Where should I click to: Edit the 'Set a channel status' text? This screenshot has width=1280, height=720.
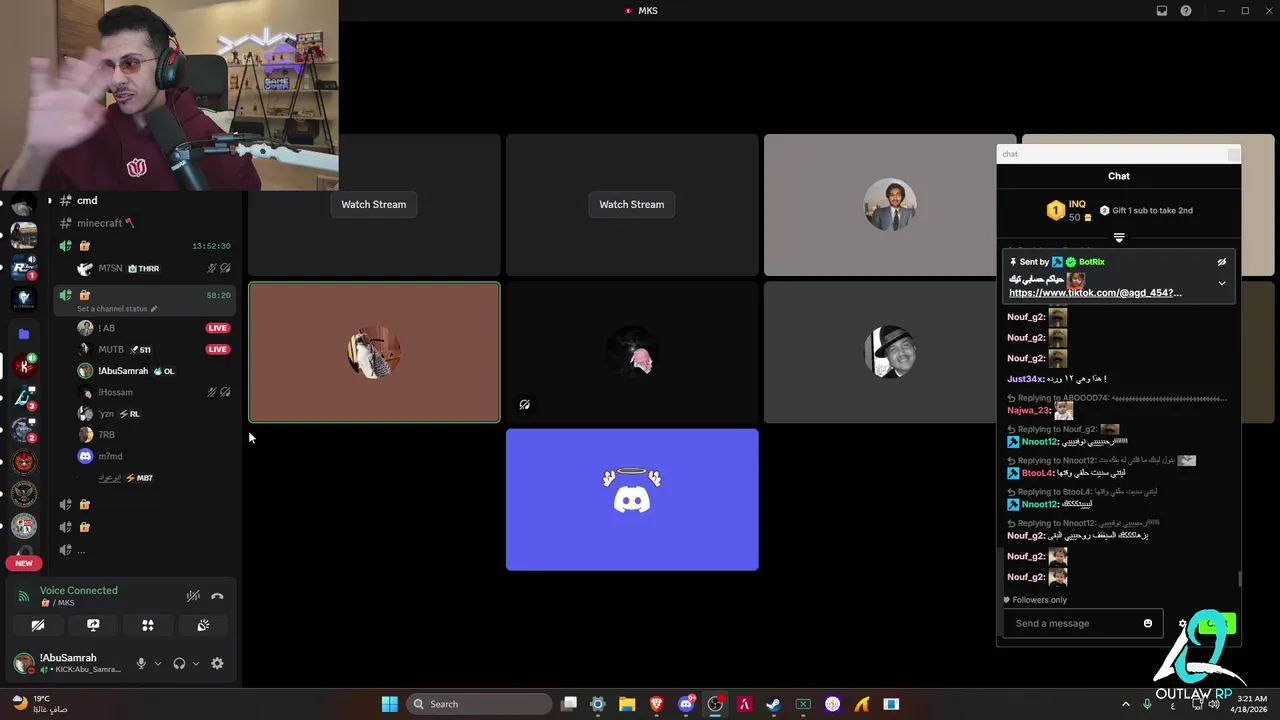pyautogui.click(x=117, y=309)
